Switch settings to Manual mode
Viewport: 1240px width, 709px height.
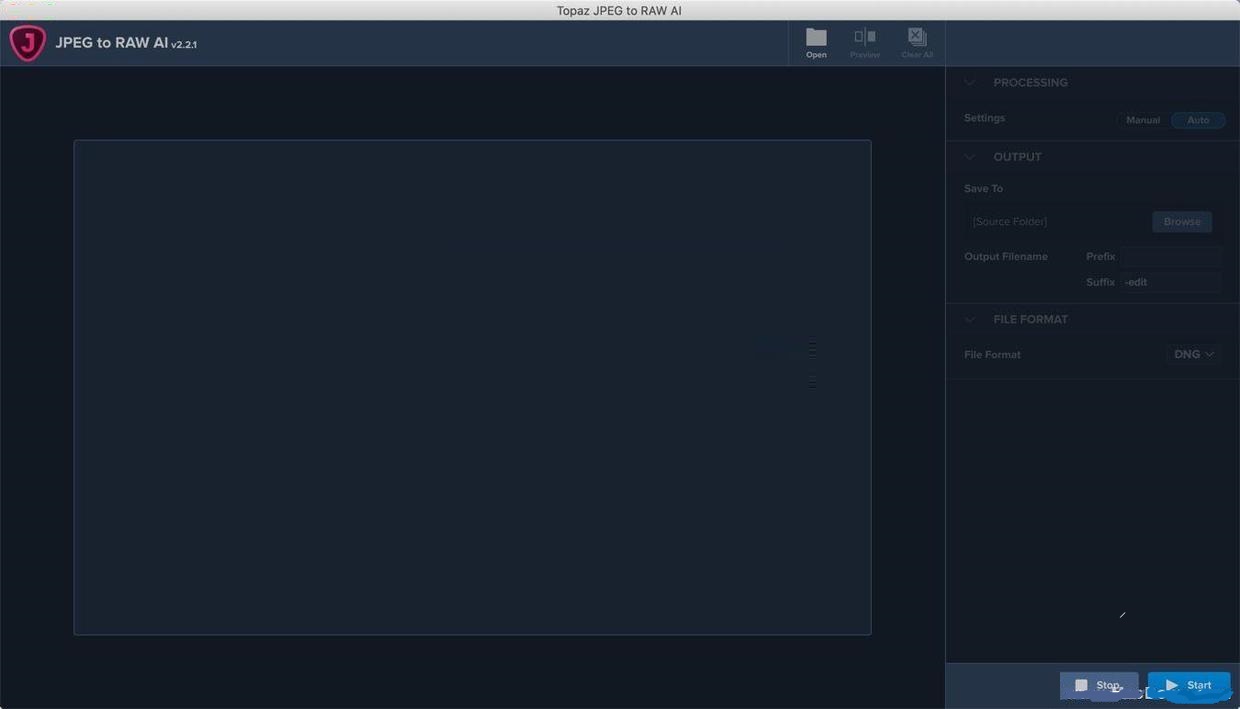1143,120
